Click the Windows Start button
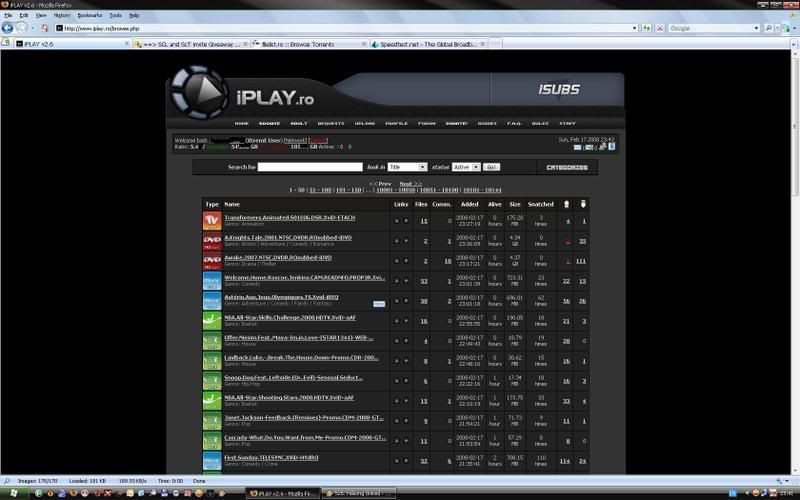 (14, 494)
